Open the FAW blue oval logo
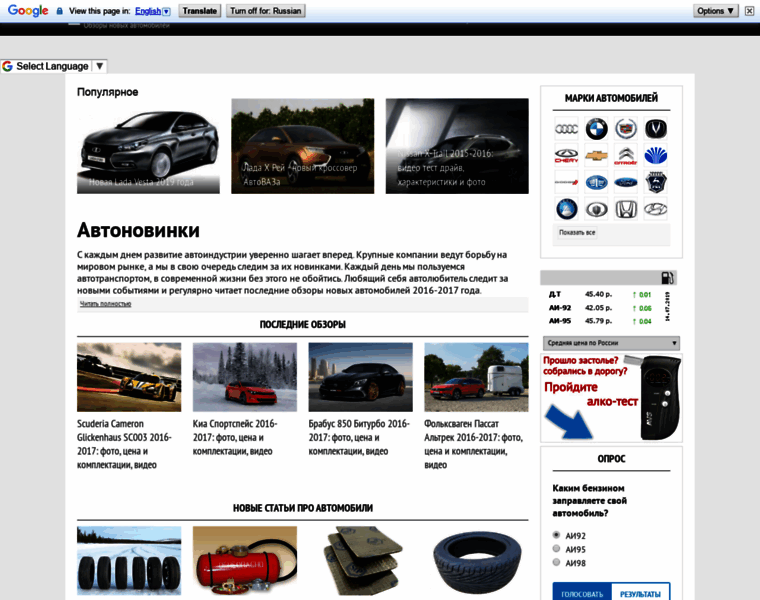This screenshot has width=760, height=600. (x=596, y=182)
